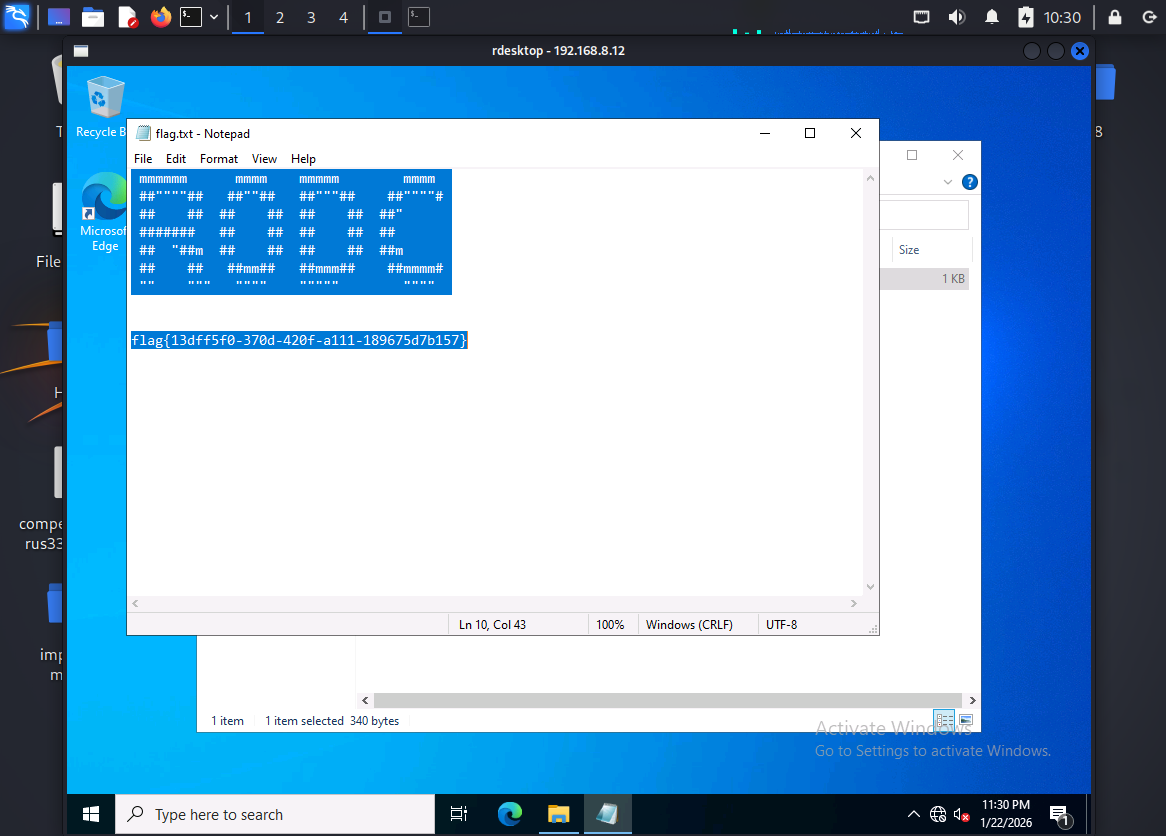This screenshot has height=836, width=1166.
Task: Click the Size column header in Explorer
Action: [909, 250]
